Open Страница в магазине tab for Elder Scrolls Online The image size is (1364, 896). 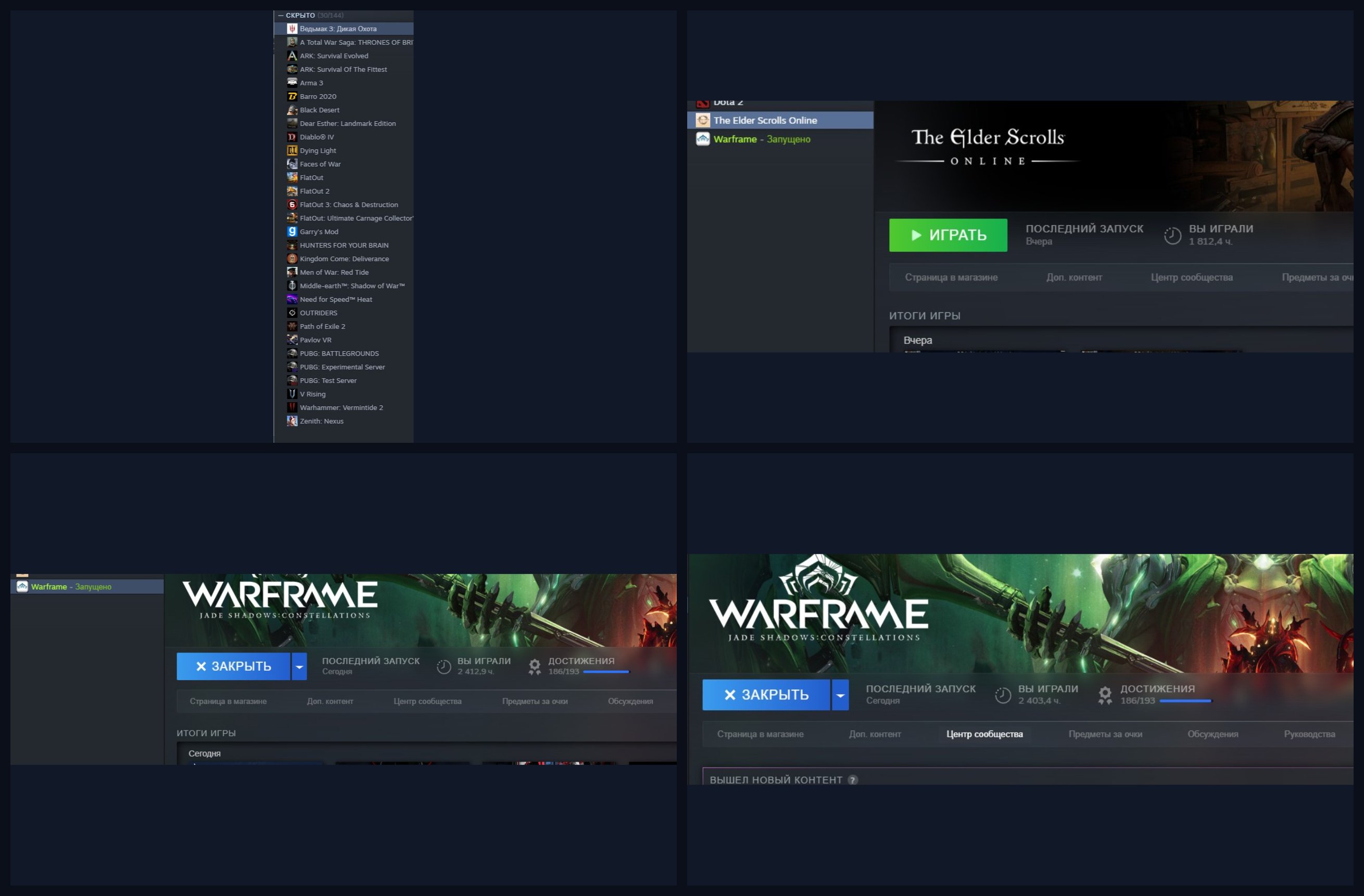coord(951,277)
